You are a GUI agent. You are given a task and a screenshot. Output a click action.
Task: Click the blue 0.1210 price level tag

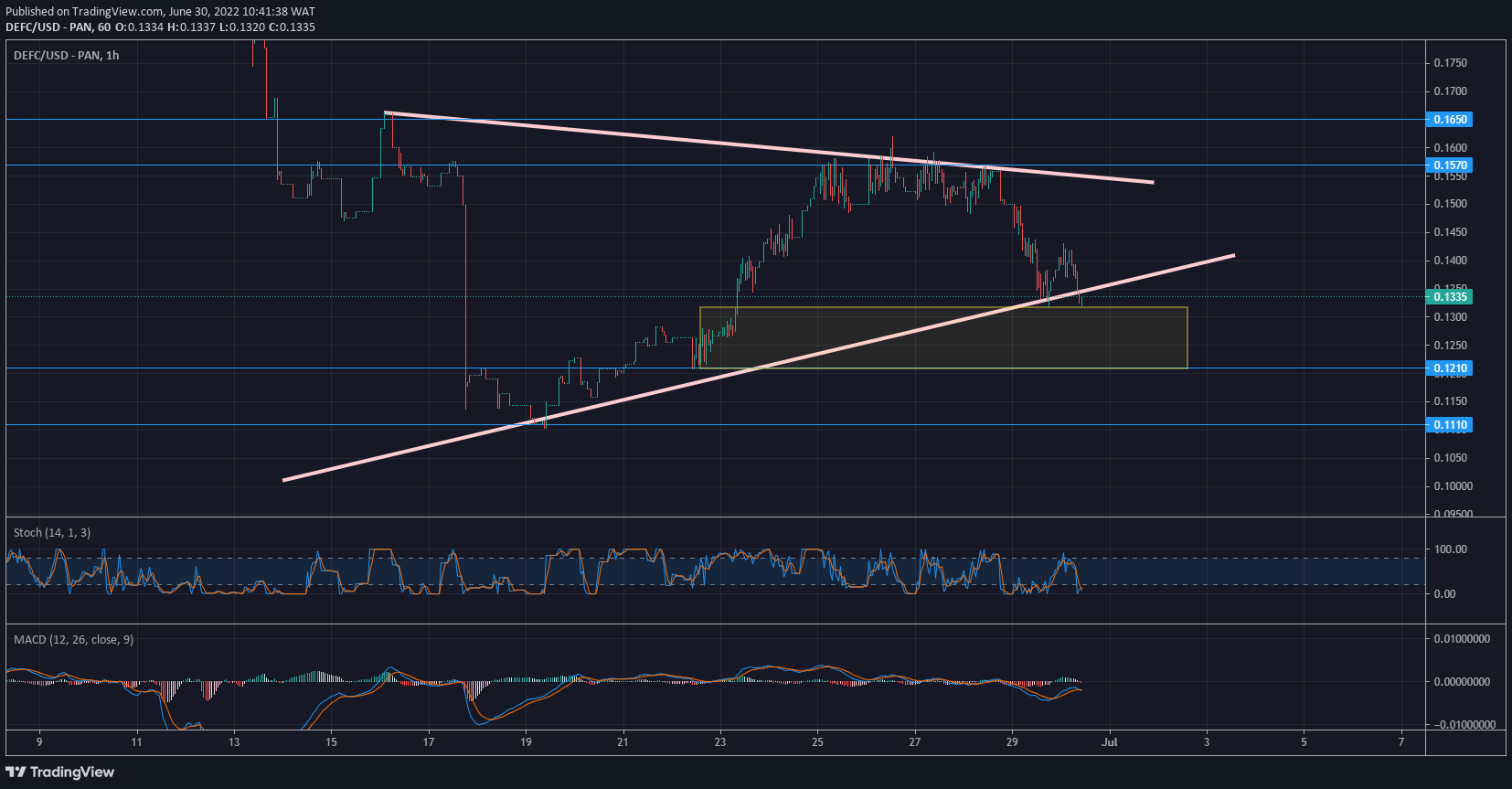point(1449,368)
